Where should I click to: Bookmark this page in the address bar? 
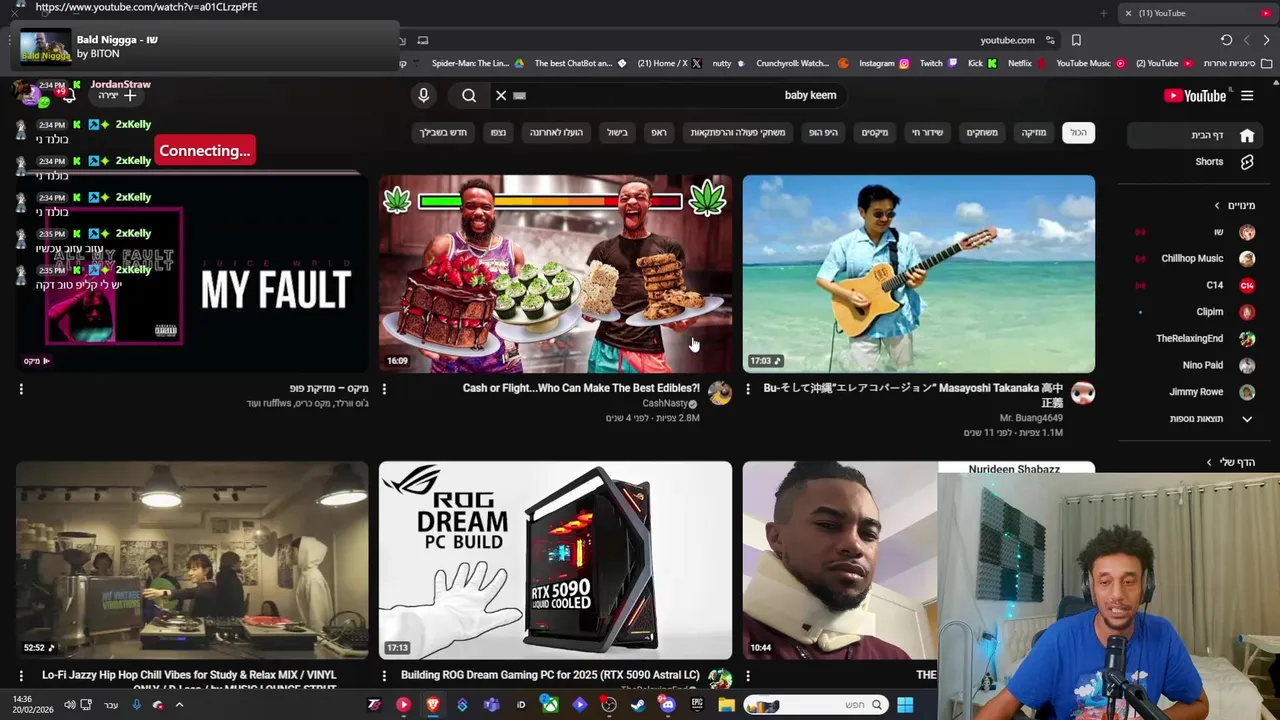click(x=1076, y=40)
